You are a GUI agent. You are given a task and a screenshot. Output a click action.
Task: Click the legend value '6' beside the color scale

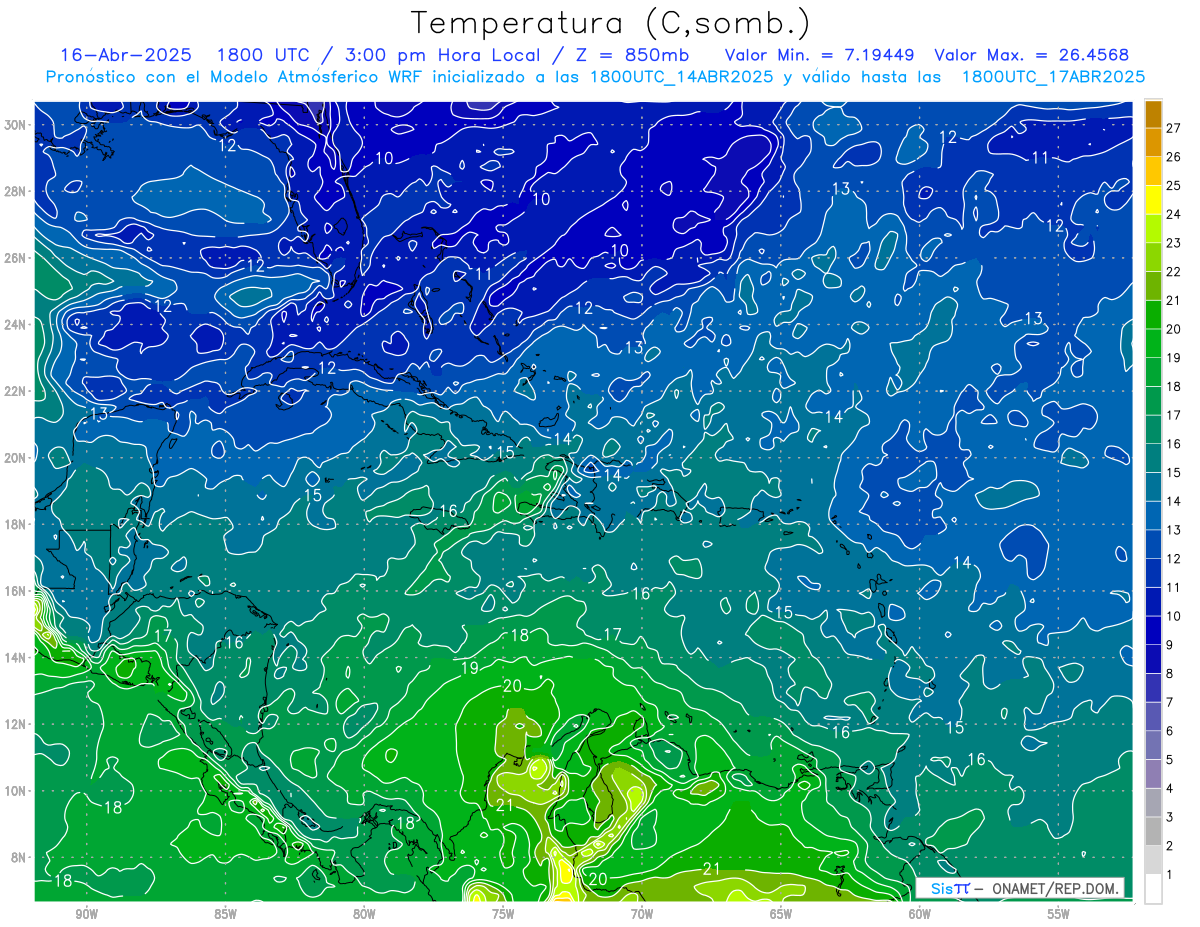pyautogui.click(x=1170, y=731)
